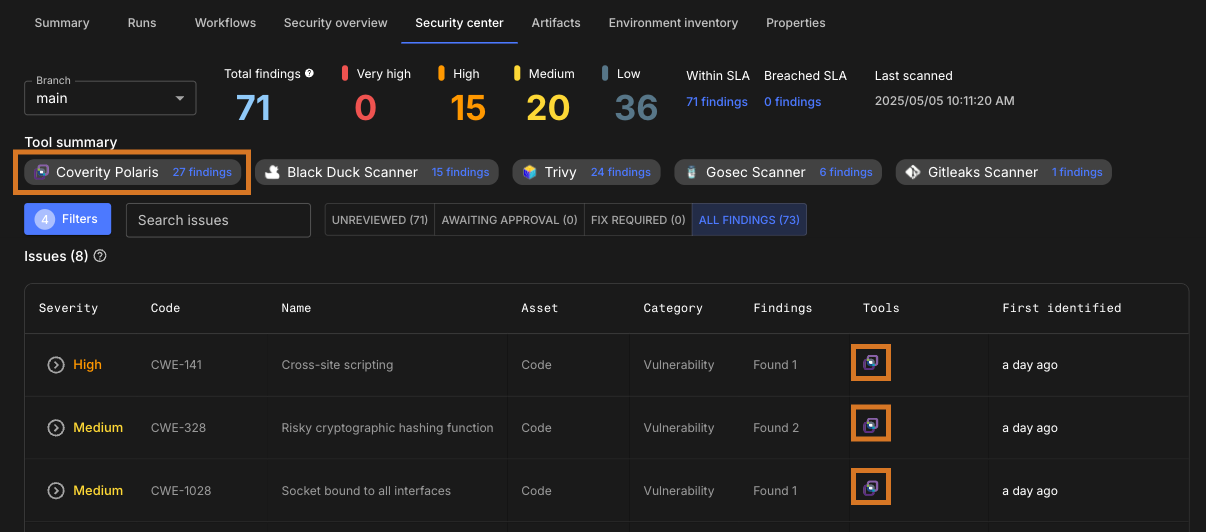Click the Gitleaks Scanner 1 findings link
The height and width of the screenshot is (532, 1206).
1077,172
